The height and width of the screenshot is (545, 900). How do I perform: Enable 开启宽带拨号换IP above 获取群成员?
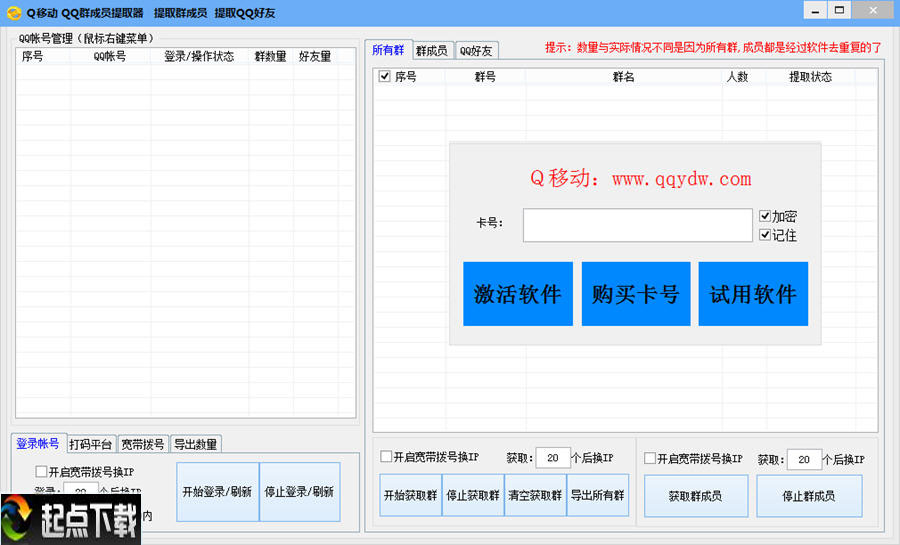click(650, 458)
